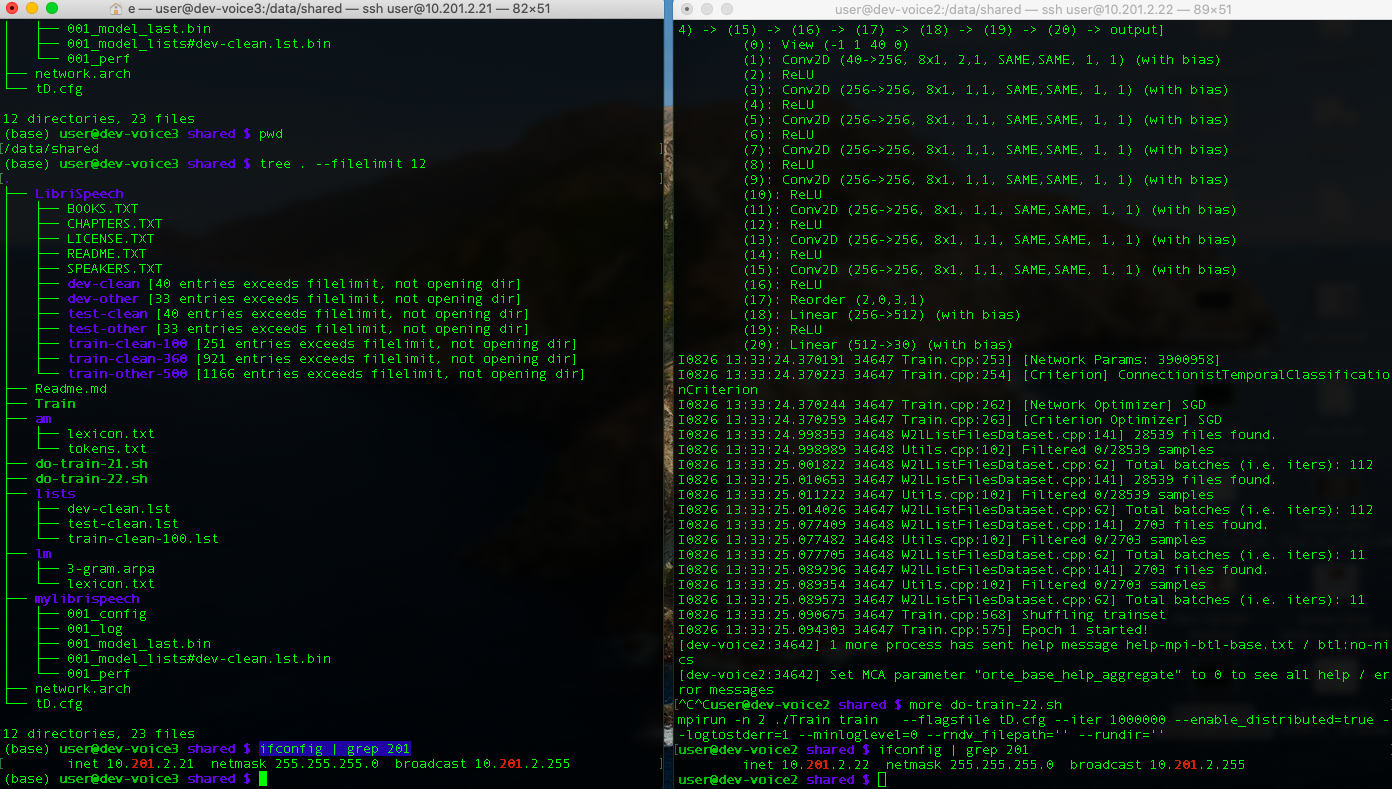This screenshot has width=1392, height=789.
Task: Zoom the dev-voice3 terminal with green button
Action: point(52,8)
